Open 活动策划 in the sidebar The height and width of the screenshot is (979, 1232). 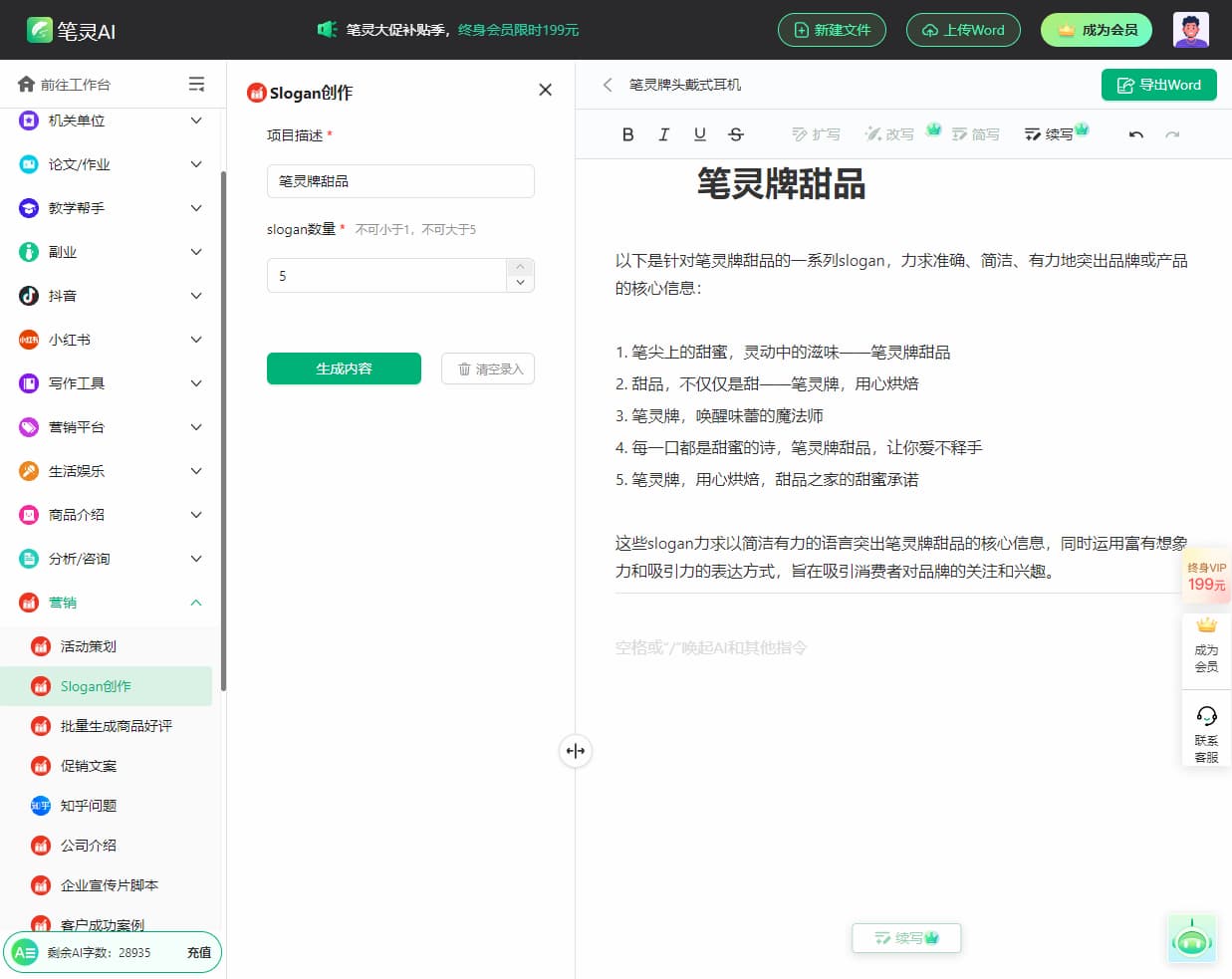[x=89, y=646]
